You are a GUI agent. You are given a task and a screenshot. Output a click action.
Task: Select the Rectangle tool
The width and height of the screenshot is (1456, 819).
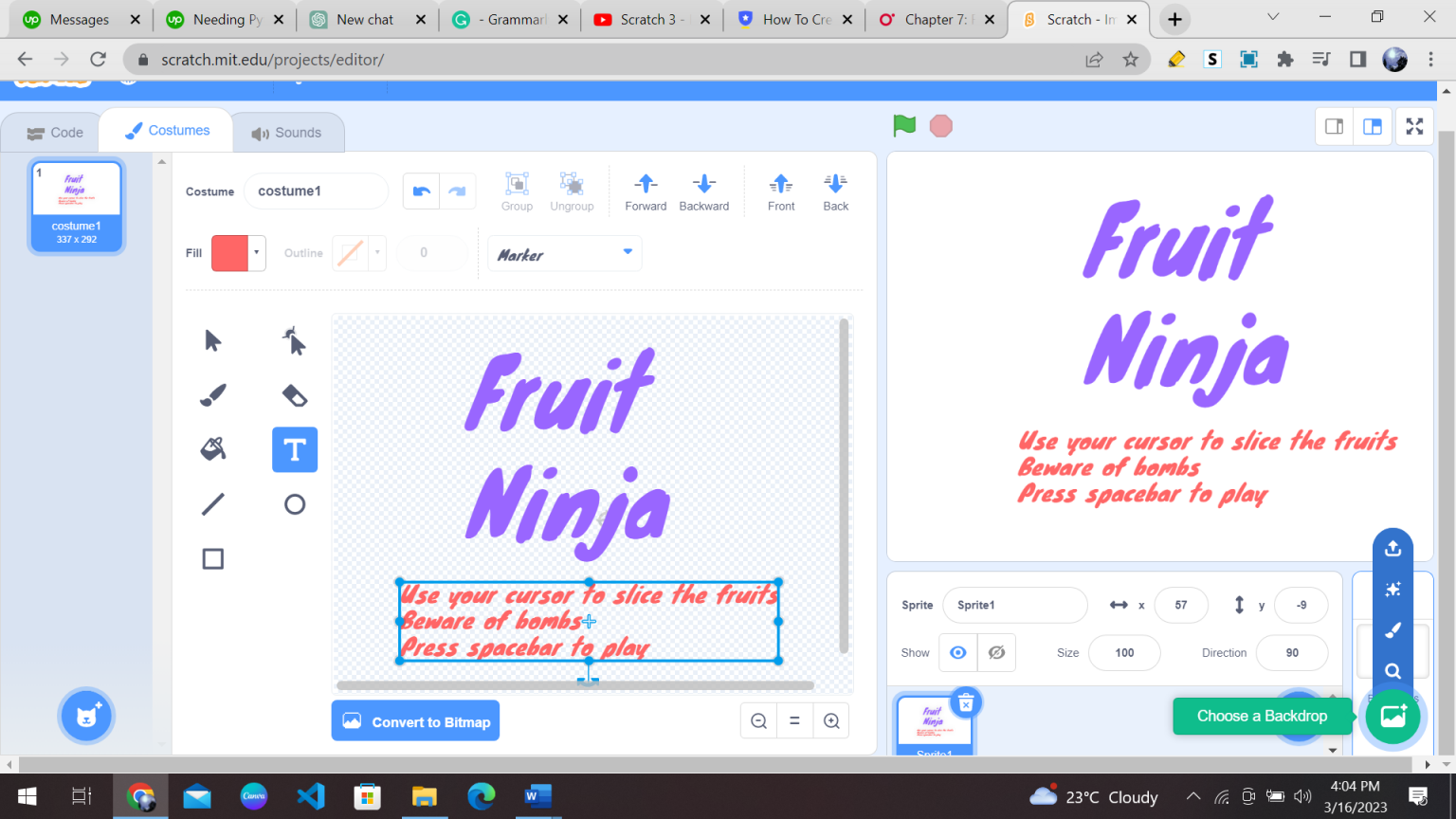pos(212,558)
